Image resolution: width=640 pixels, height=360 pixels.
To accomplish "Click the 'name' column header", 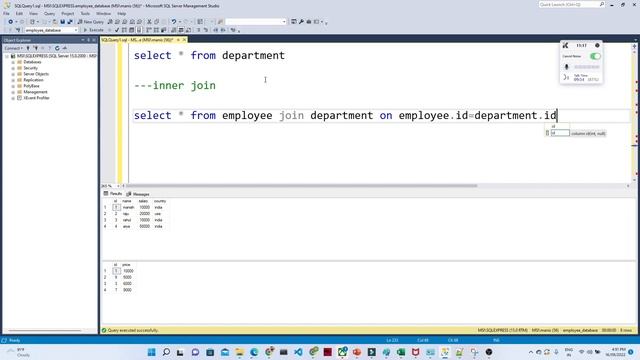I will pos(127,201).
